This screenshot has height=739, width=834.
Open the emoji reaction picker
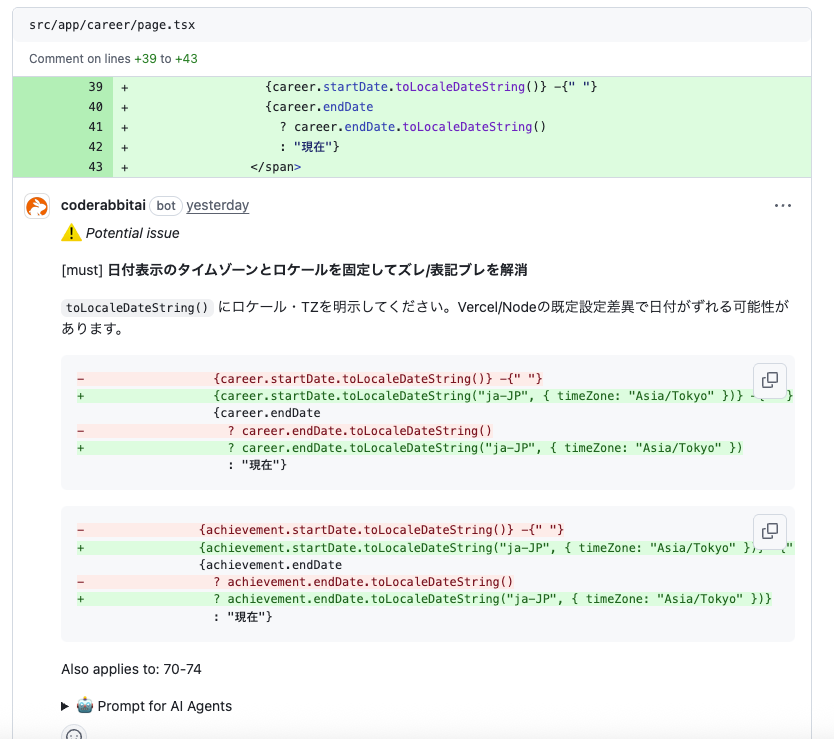click(x=73, y=733)
